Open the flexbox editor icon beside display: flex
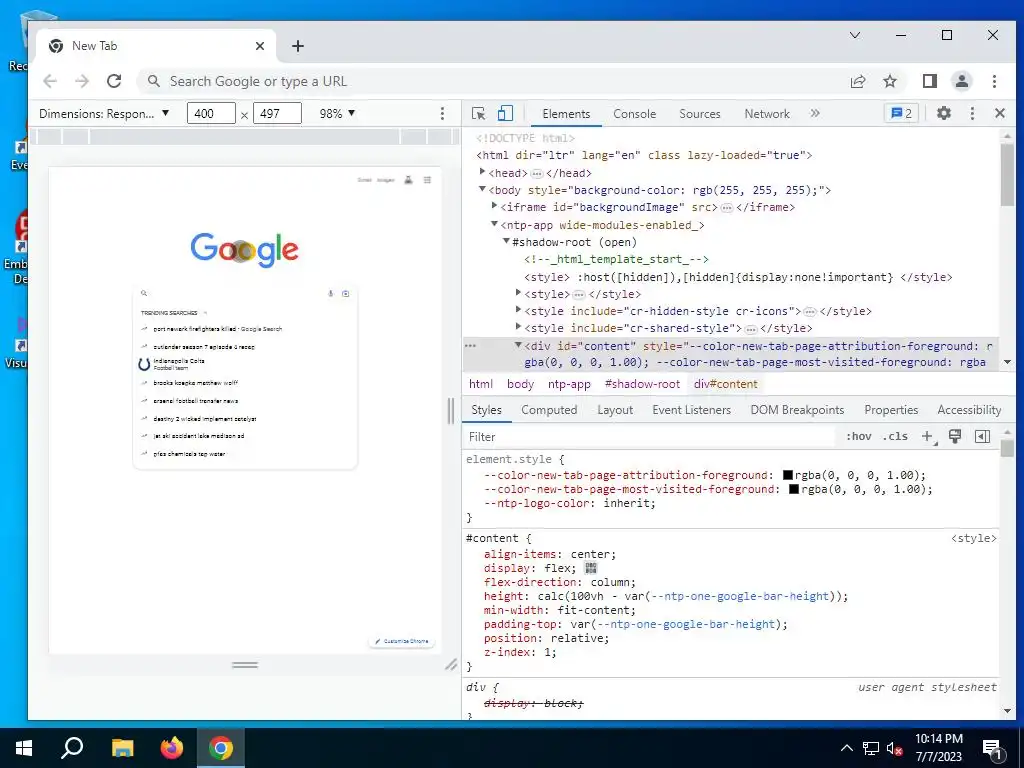1024x768 pixels. coord(591,568)
